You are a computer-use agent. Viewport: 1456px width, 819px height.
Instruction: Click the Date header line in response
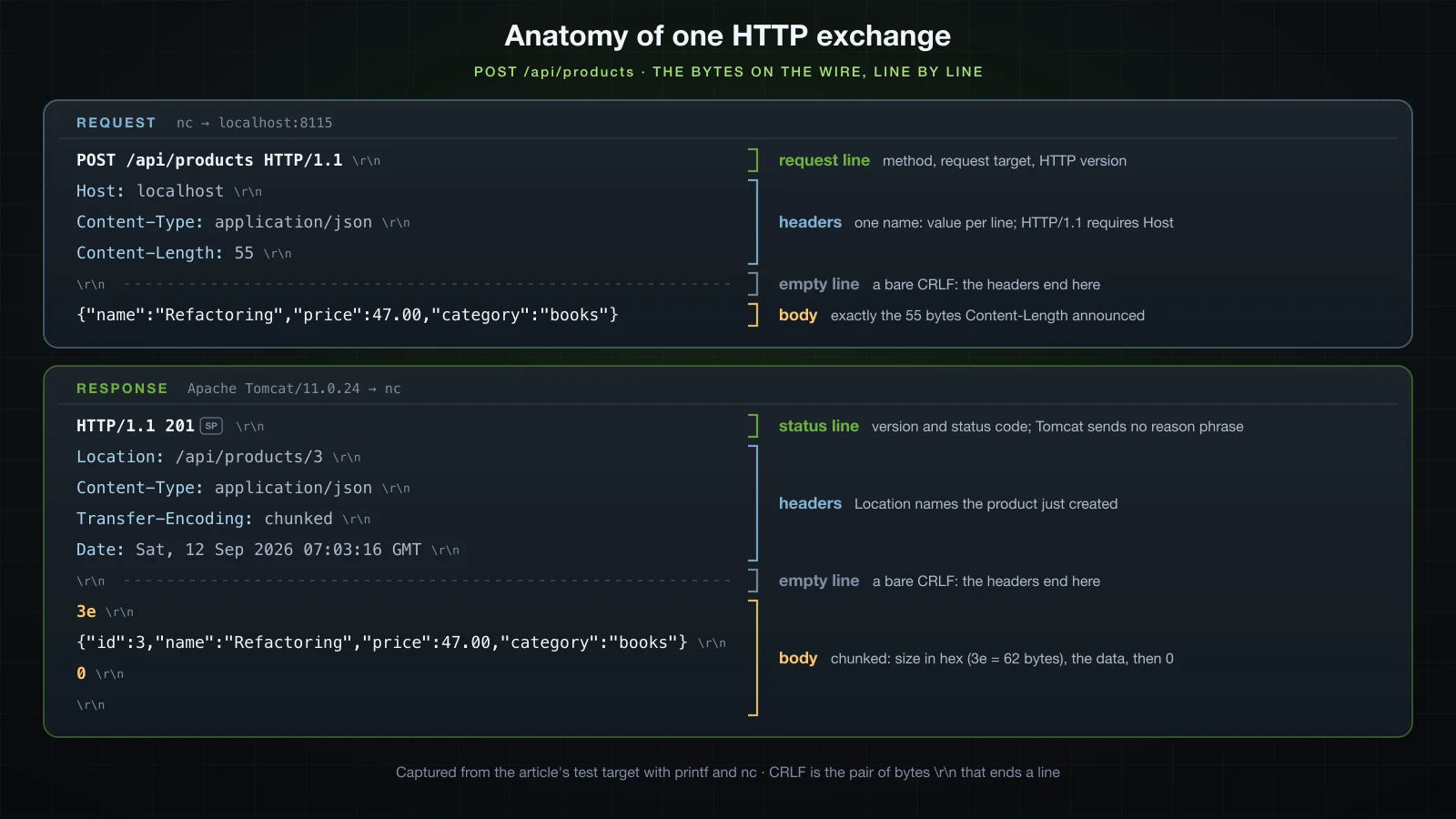248,550
